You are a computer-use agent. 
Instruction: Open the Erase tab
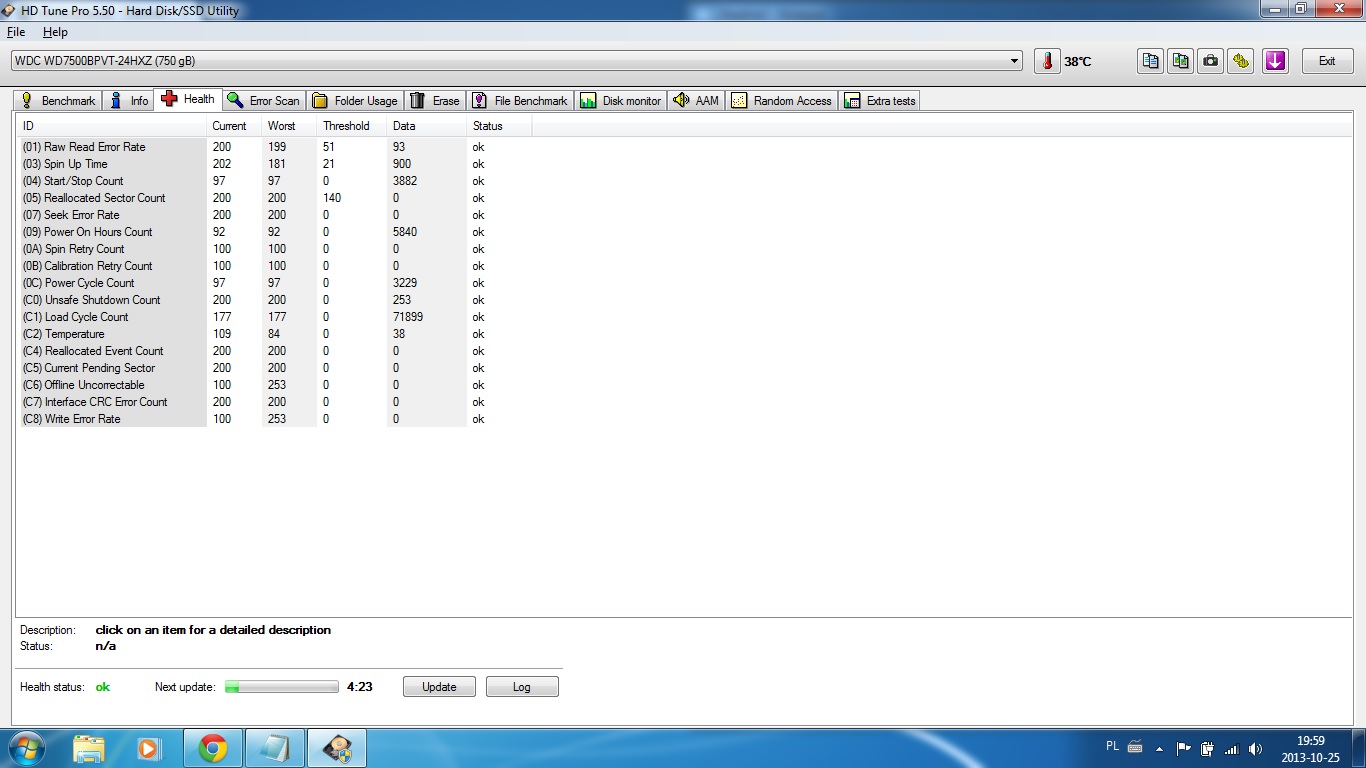(435, 101)
